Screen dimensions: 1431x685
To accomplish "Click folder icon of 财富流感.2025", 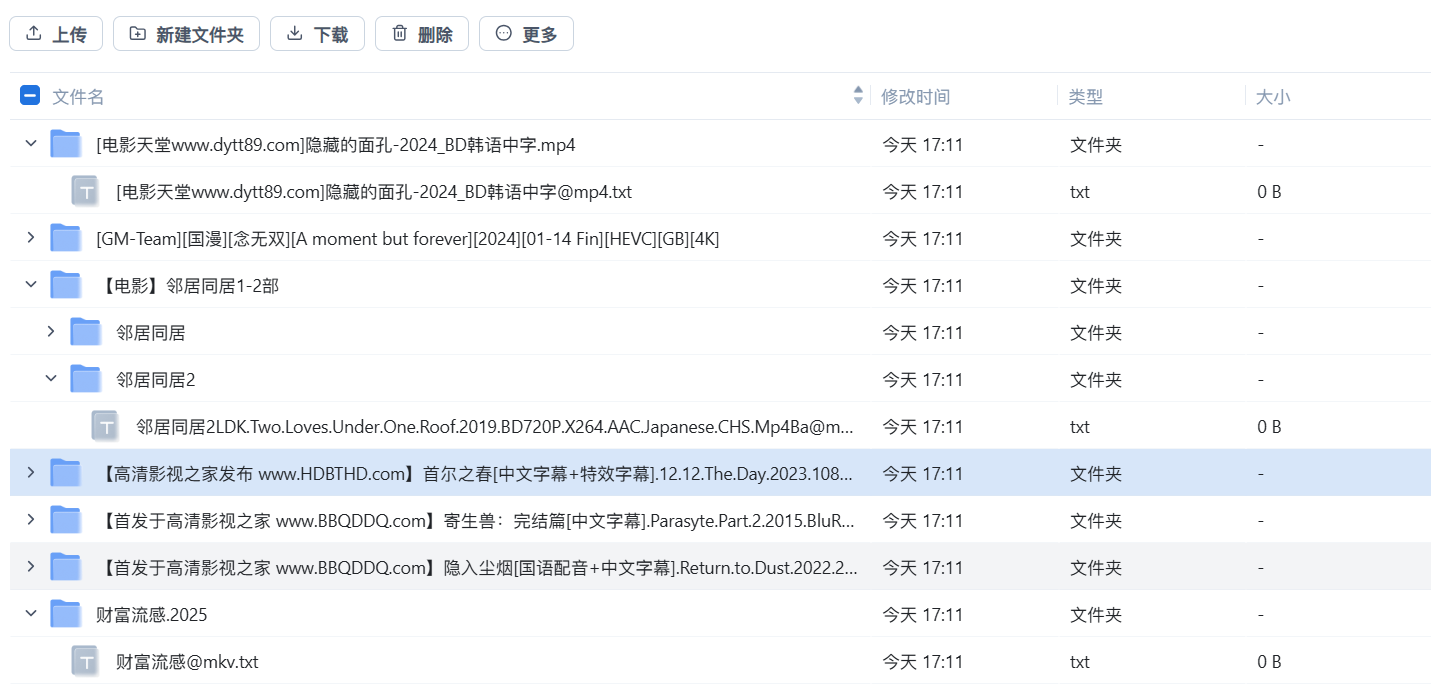I will [66, 614].
